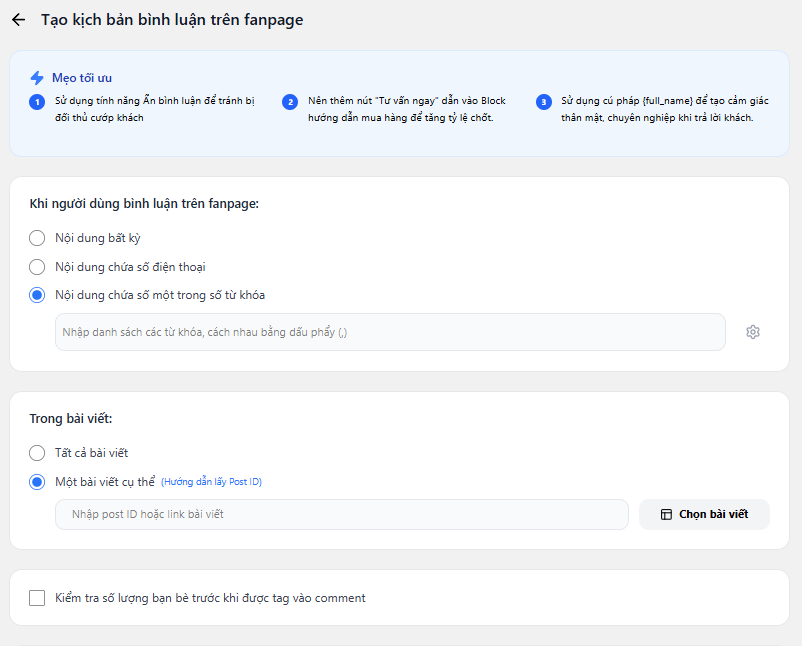Viewport: 802px width, 646px height.
Task: Click the "Tạo kịch bản bình luận trên fanpage" title
Action: [x=172, y=20]
